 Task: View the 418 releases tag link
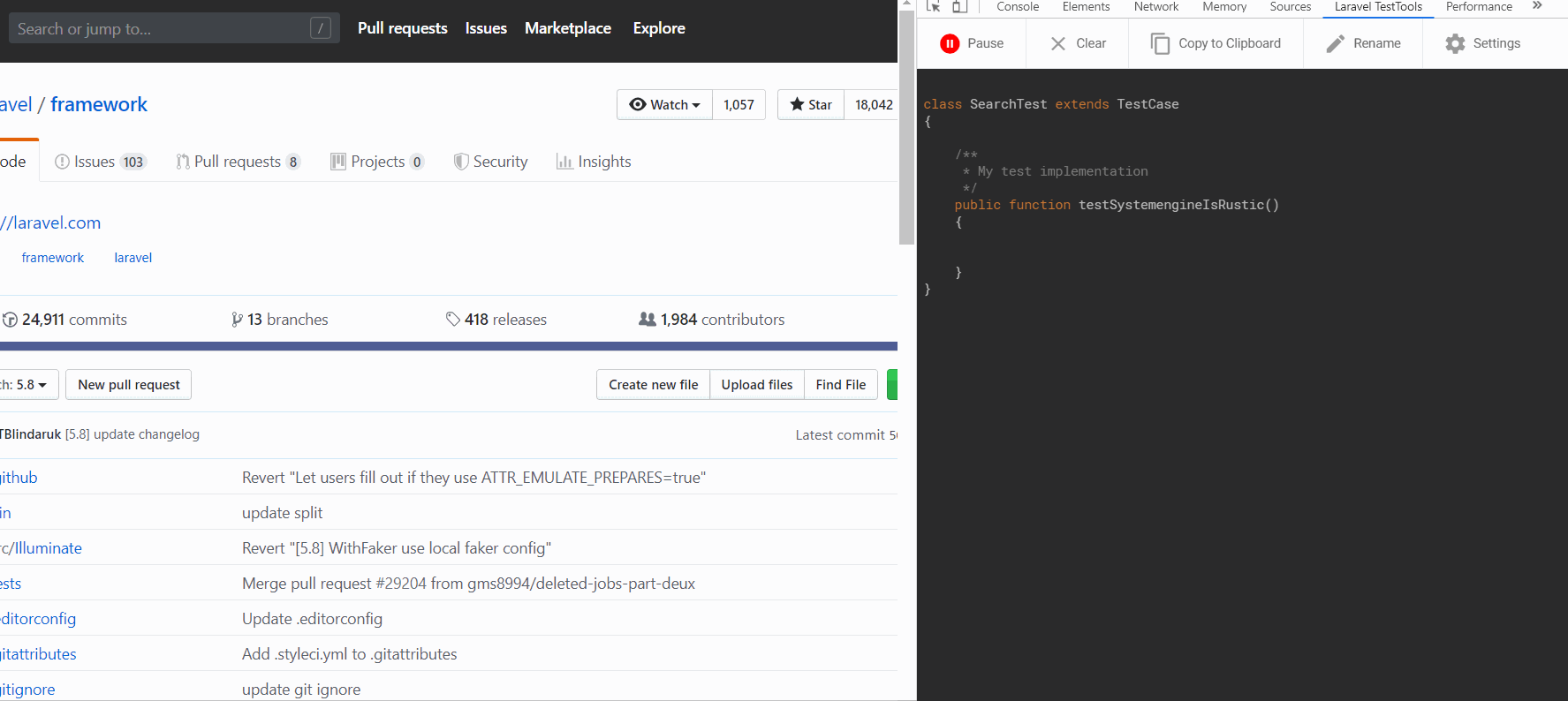496,320
